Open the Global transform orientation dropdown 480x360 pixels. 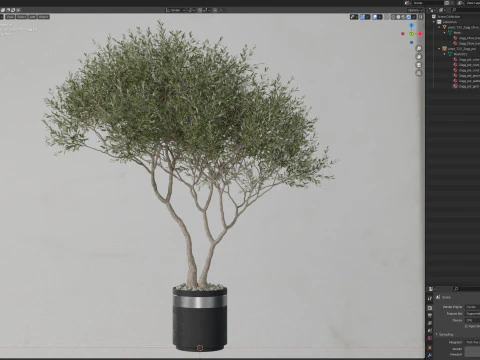(176, 10)
